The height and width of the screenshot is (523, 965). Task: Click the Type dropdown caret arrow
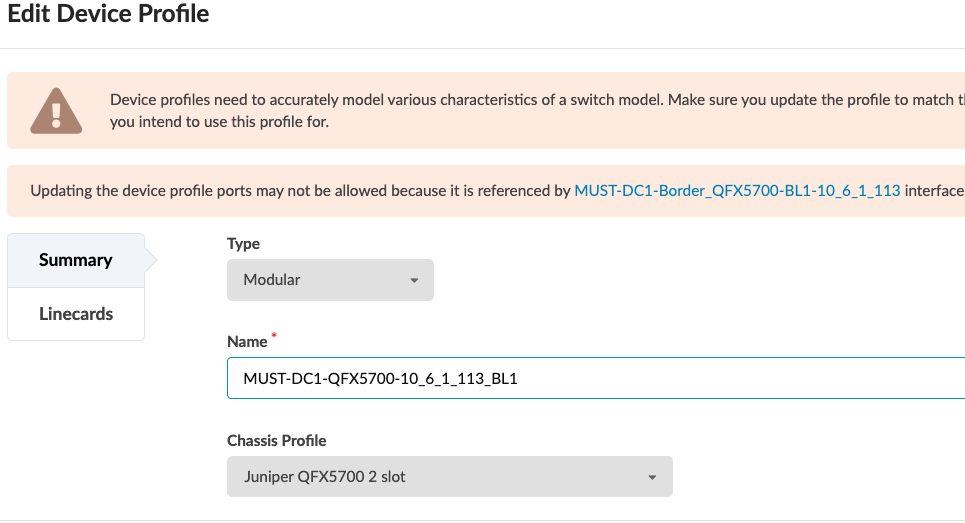[x=414, y=281]
